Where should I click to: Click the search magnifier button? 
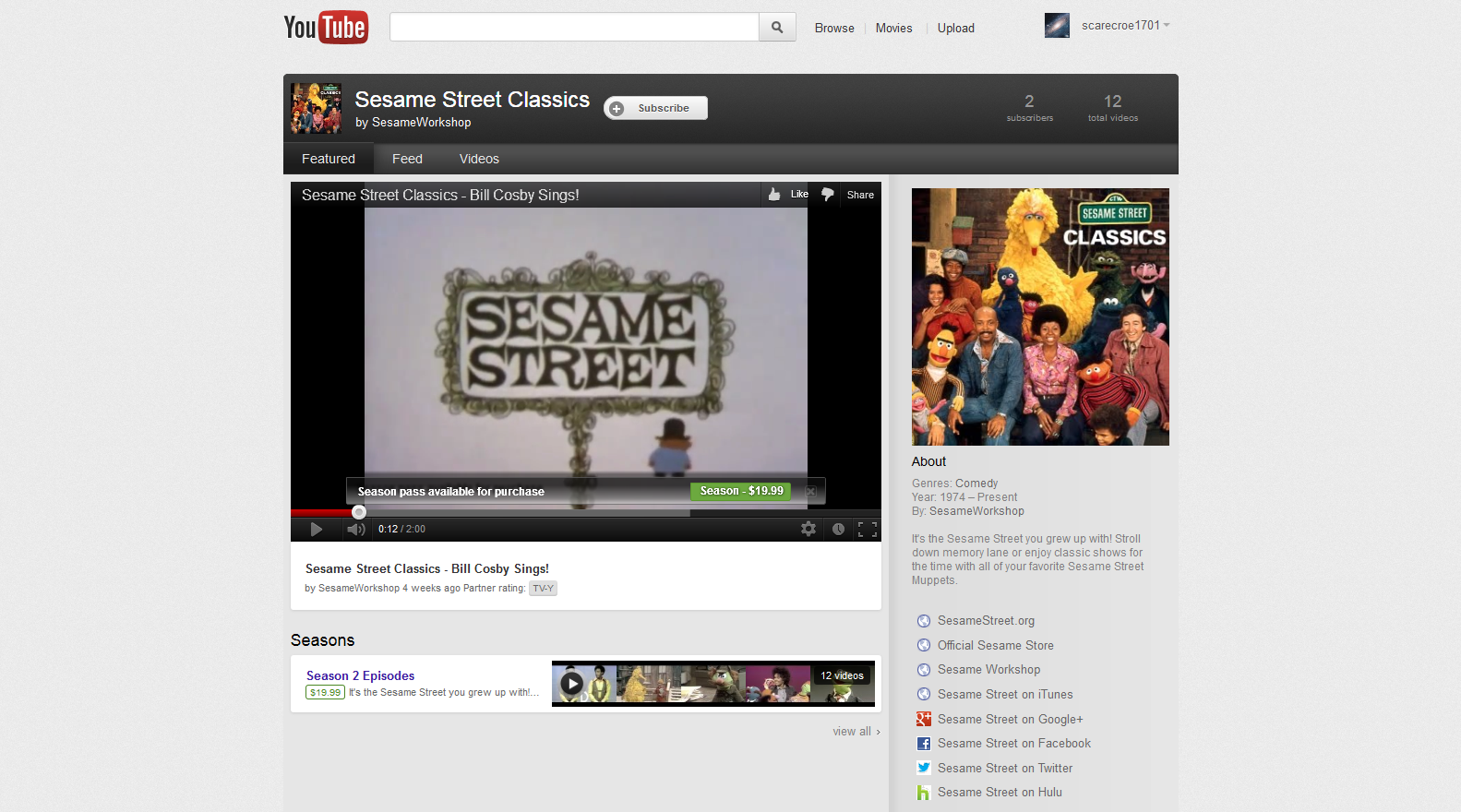(777, 28)
